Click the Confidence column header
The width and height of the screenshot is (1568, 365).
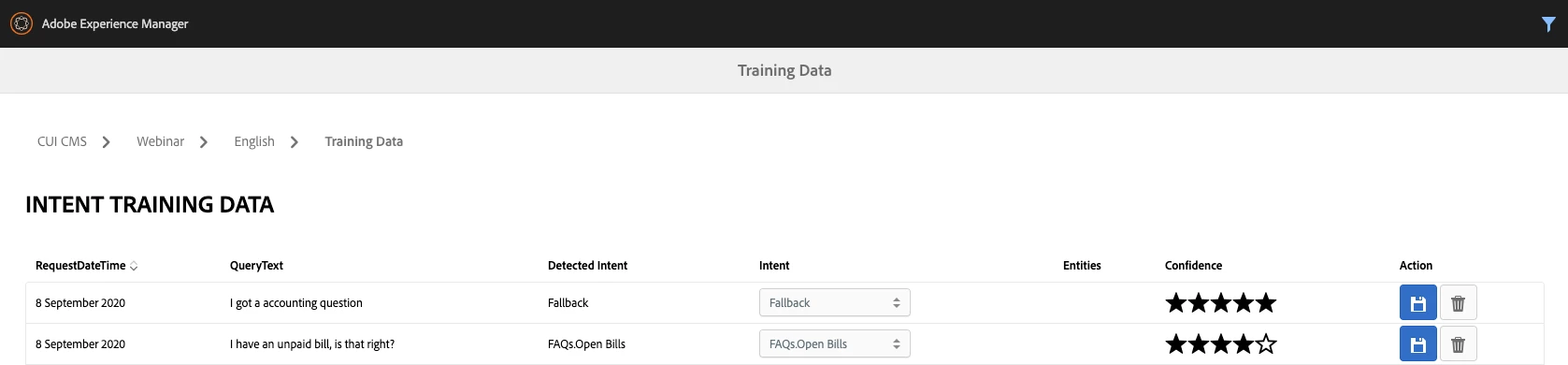click(x=1193, y=266)
